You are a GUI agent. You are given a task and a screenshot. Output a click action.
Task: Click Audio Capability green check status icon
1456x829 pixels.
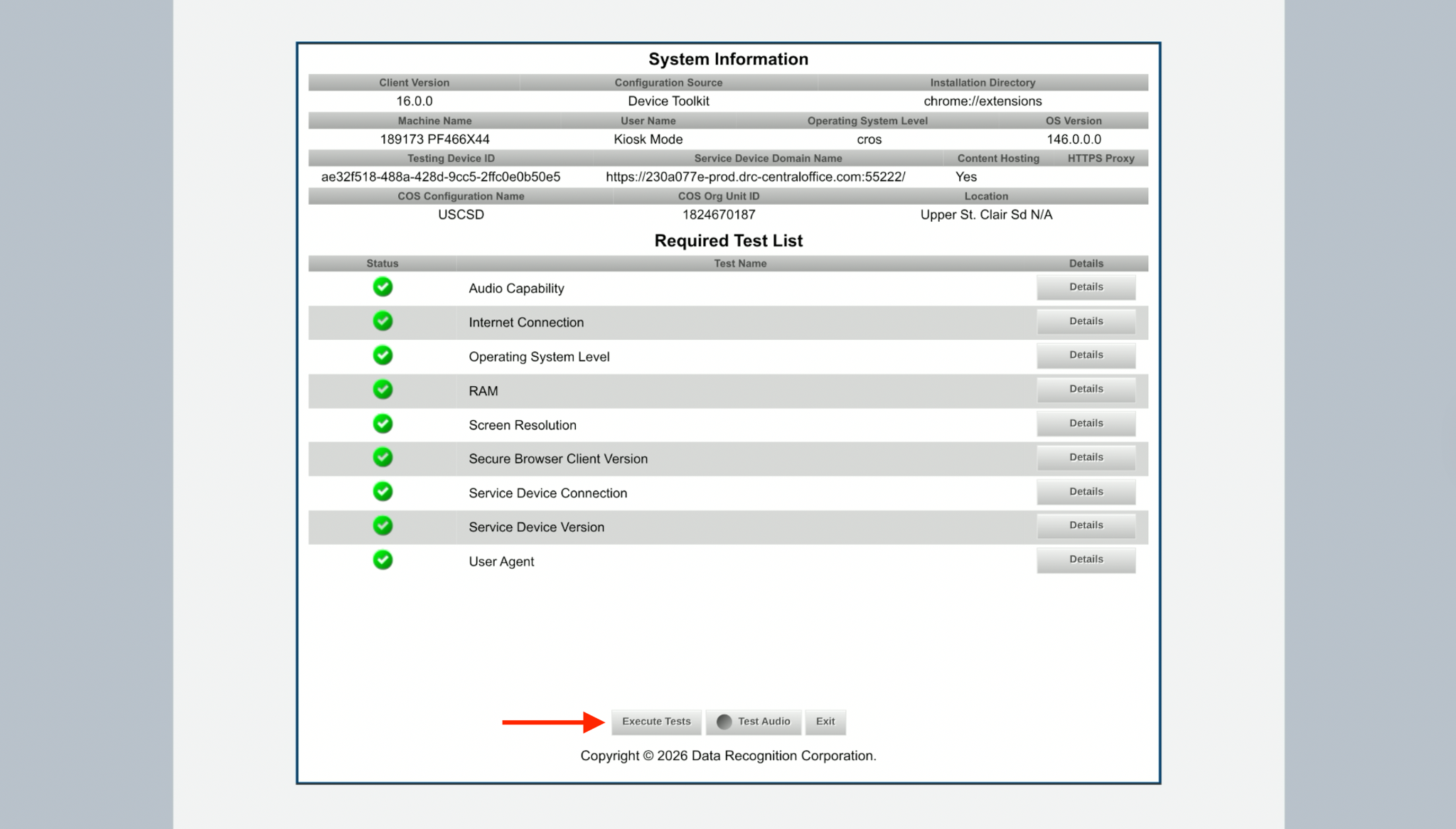coord(382,287)
